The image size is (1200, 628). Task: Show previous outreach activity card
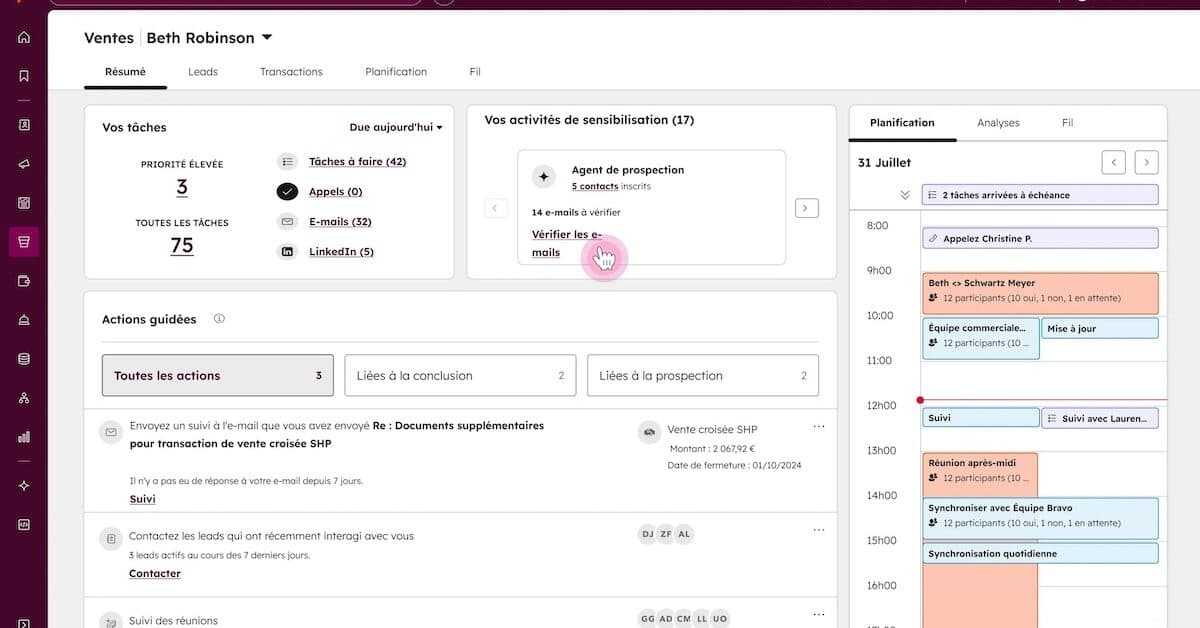pyautogui.click(x=496, y=208)
